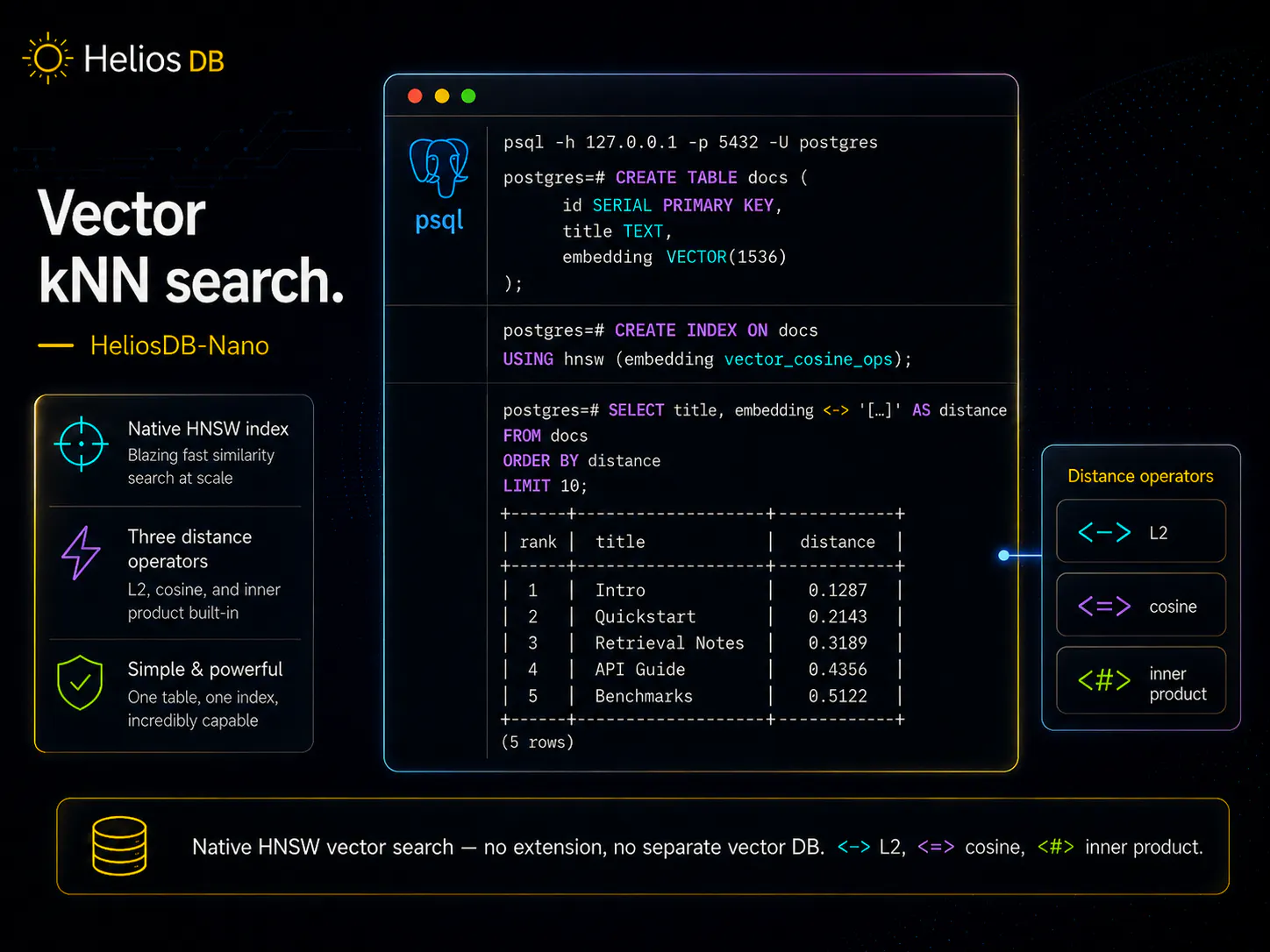Screen dimensions: 1270x952
Task: Click the Benchmarks result row title
Action: [x=644, y=696]
